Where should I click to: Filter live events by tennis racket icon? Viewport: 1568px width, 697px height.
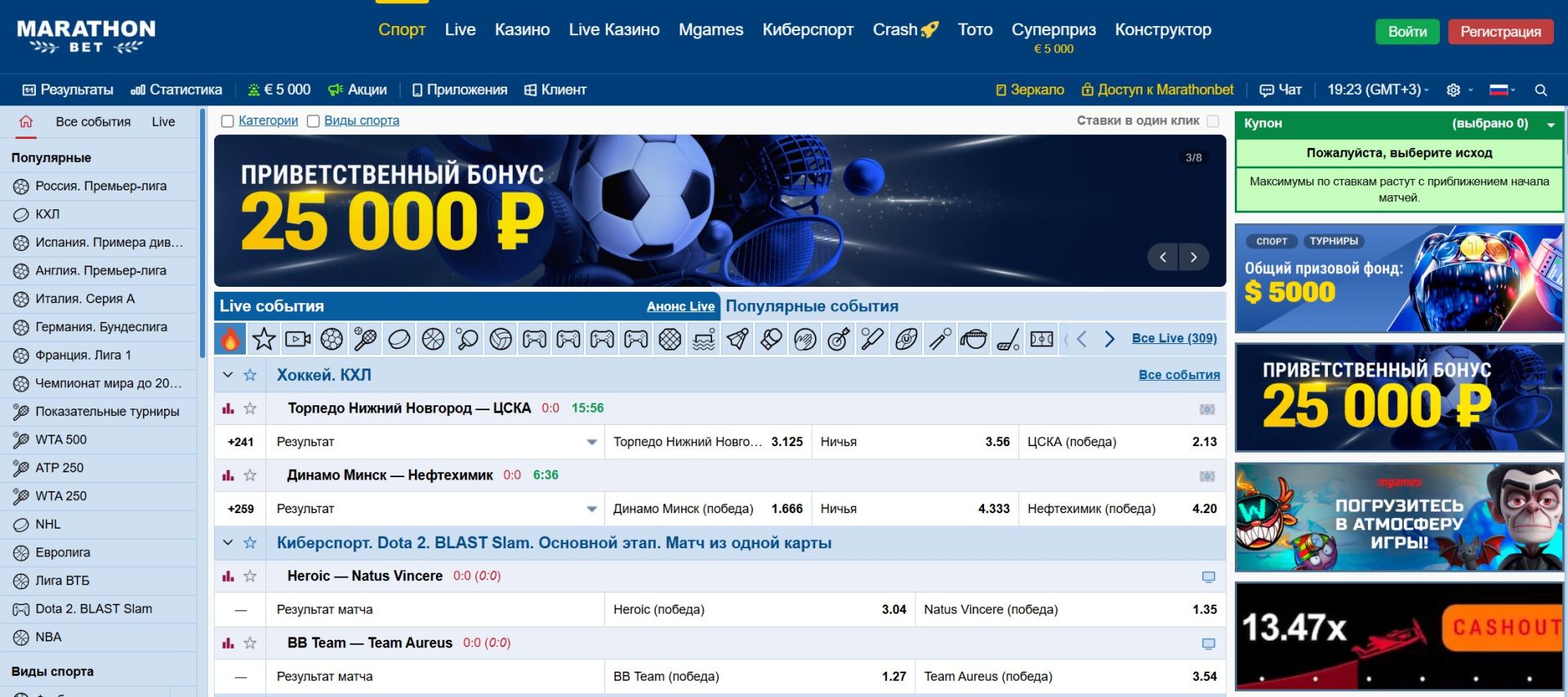click(365, 339)
